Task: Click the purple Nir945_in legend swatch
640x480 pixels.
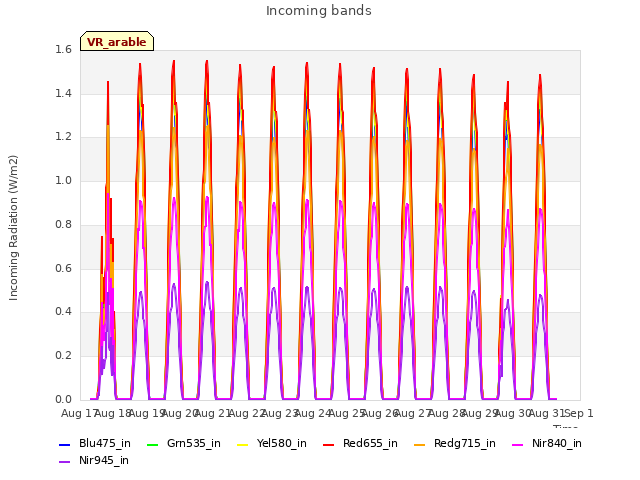Action: (x=64, y=462)
